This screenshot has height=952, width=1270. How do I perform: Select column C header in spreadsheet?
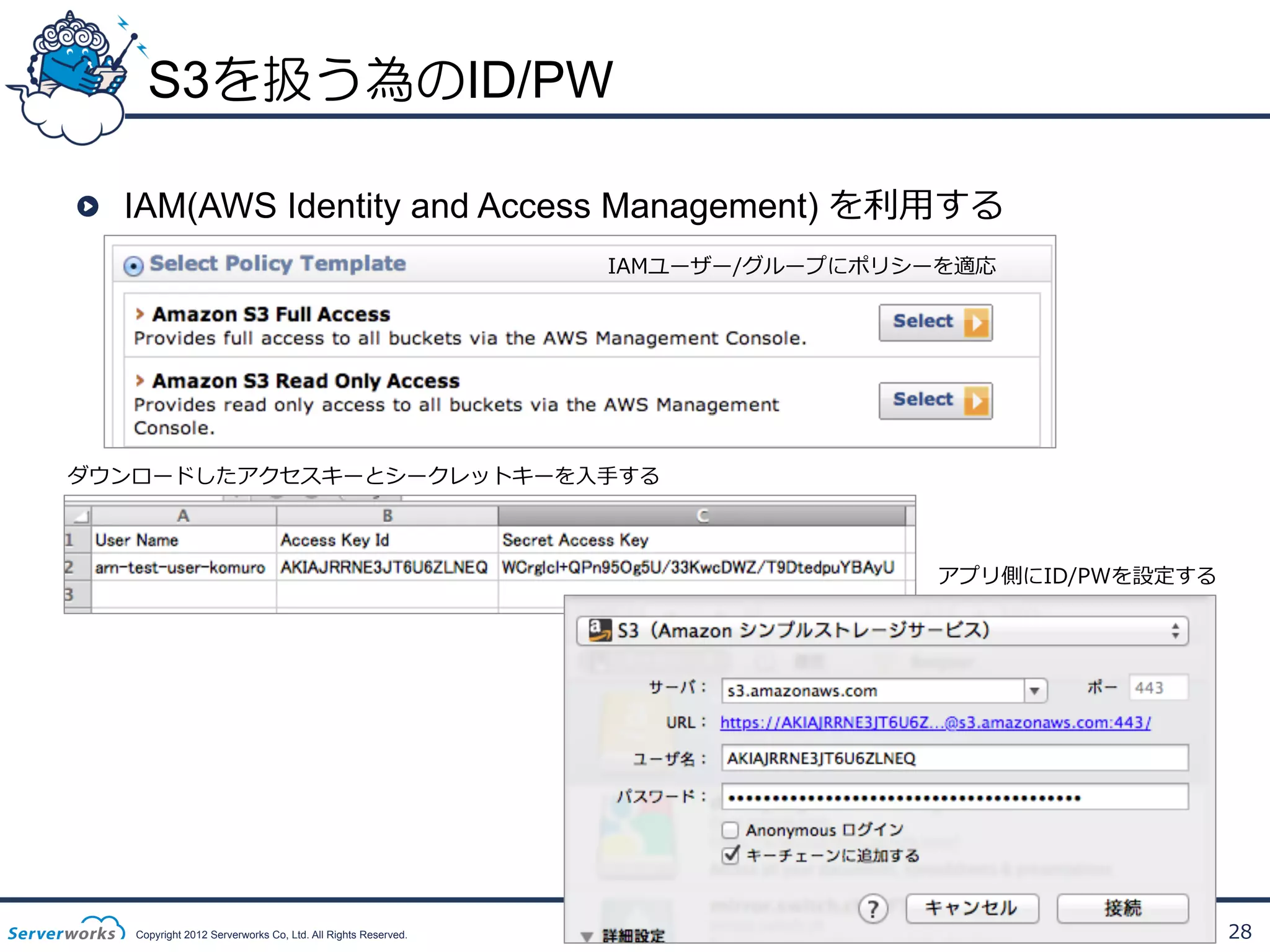coord(701,516)
